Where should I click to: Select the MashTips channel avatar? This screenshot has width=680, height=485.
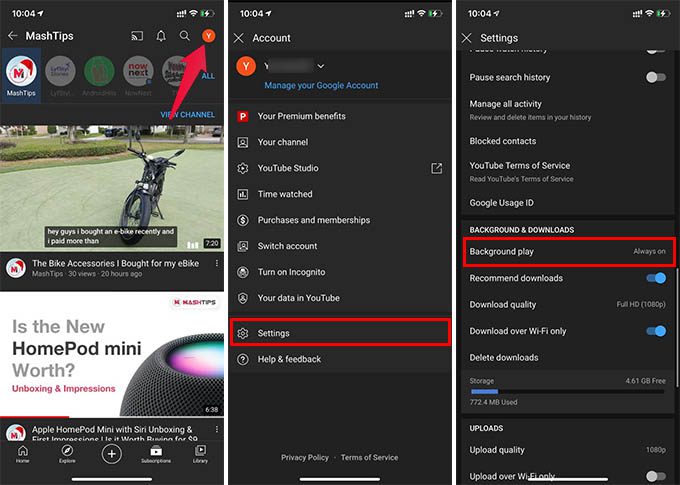(21, 72)
